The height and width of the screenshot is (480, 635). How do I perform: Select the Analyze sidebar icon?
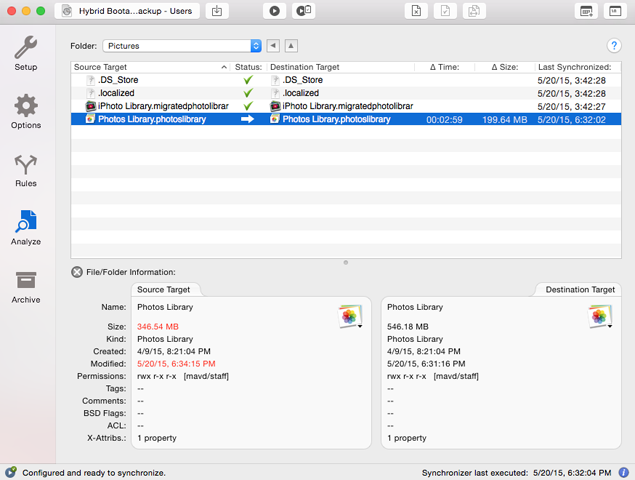tap(26, 228)
